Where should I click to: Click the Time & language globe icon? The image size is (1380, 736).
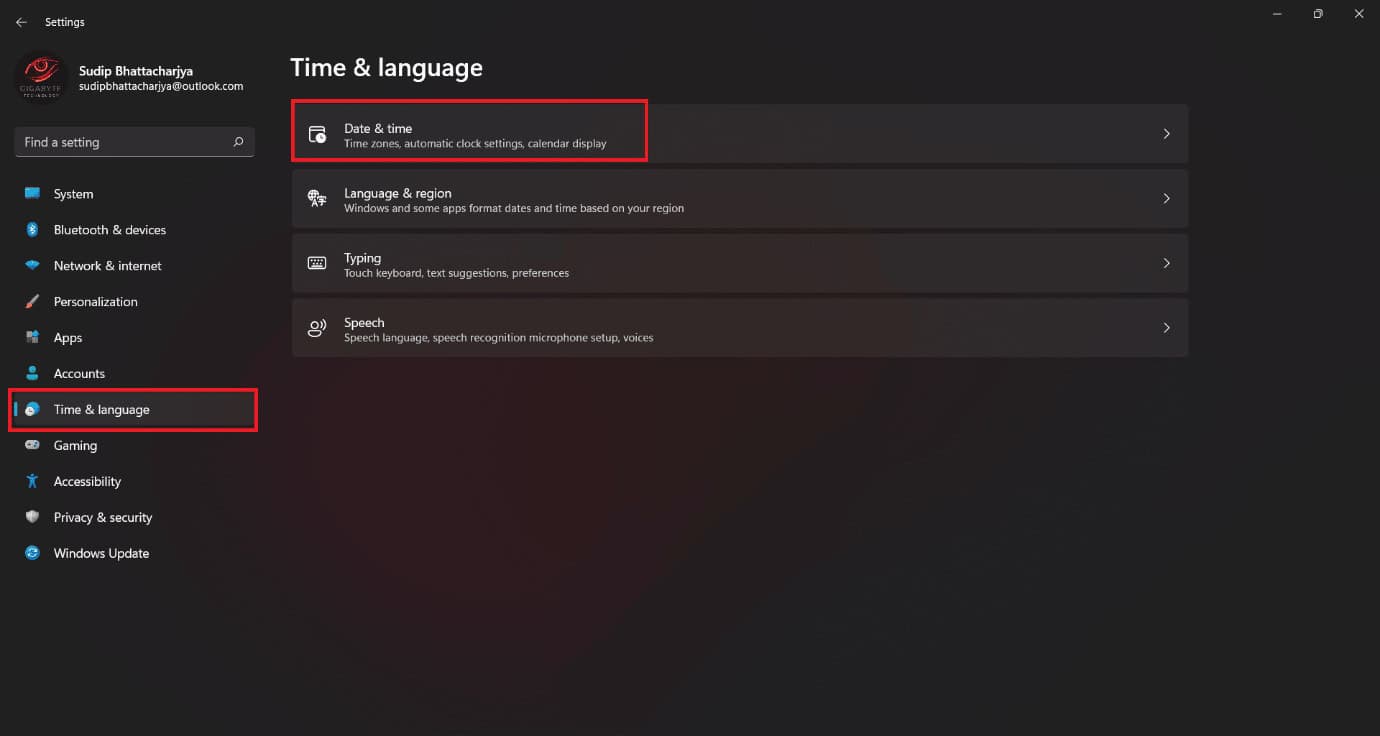[x=33, y=410]
